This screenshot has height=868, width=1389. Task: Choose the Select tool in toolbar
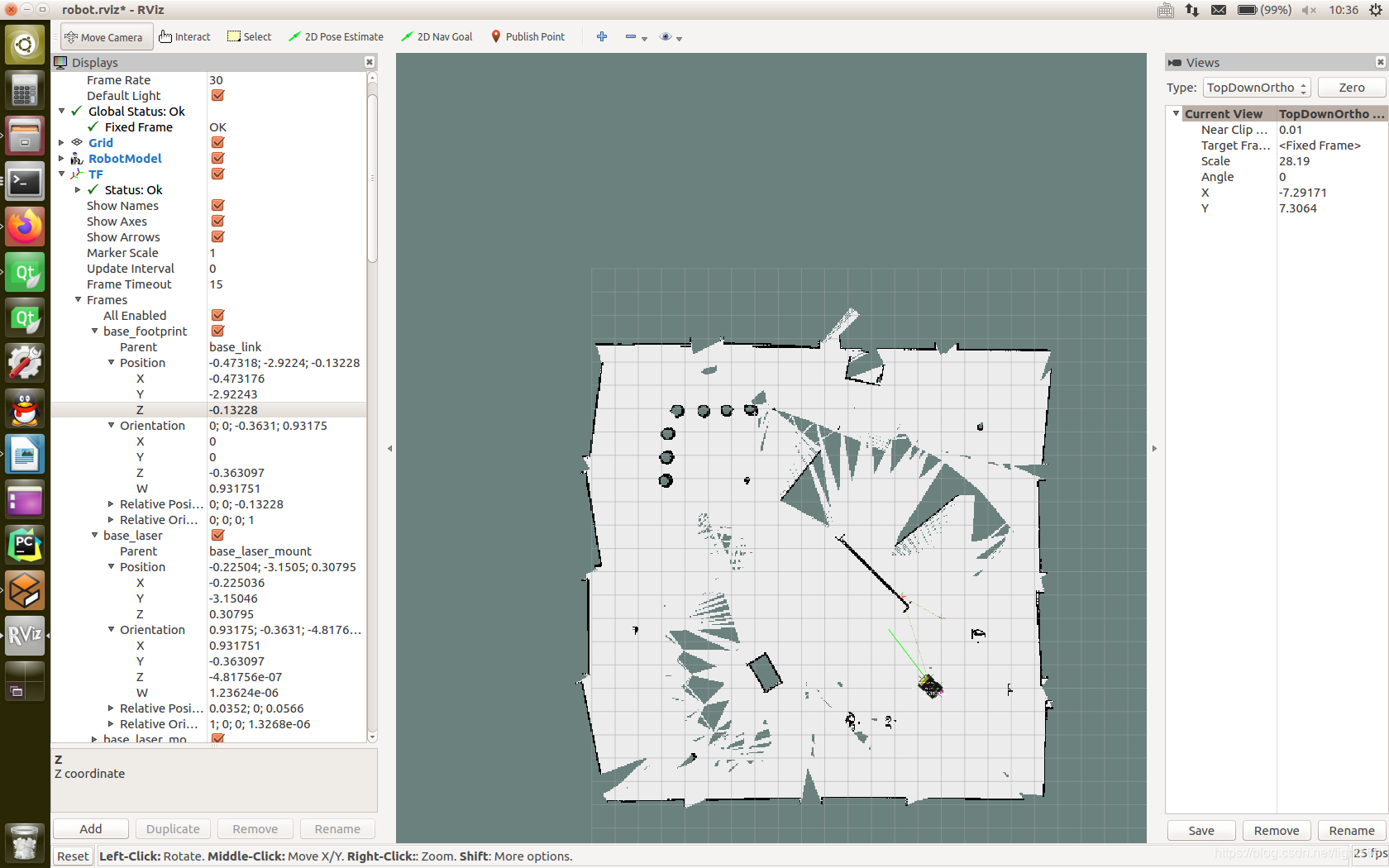tap(249, 37)
